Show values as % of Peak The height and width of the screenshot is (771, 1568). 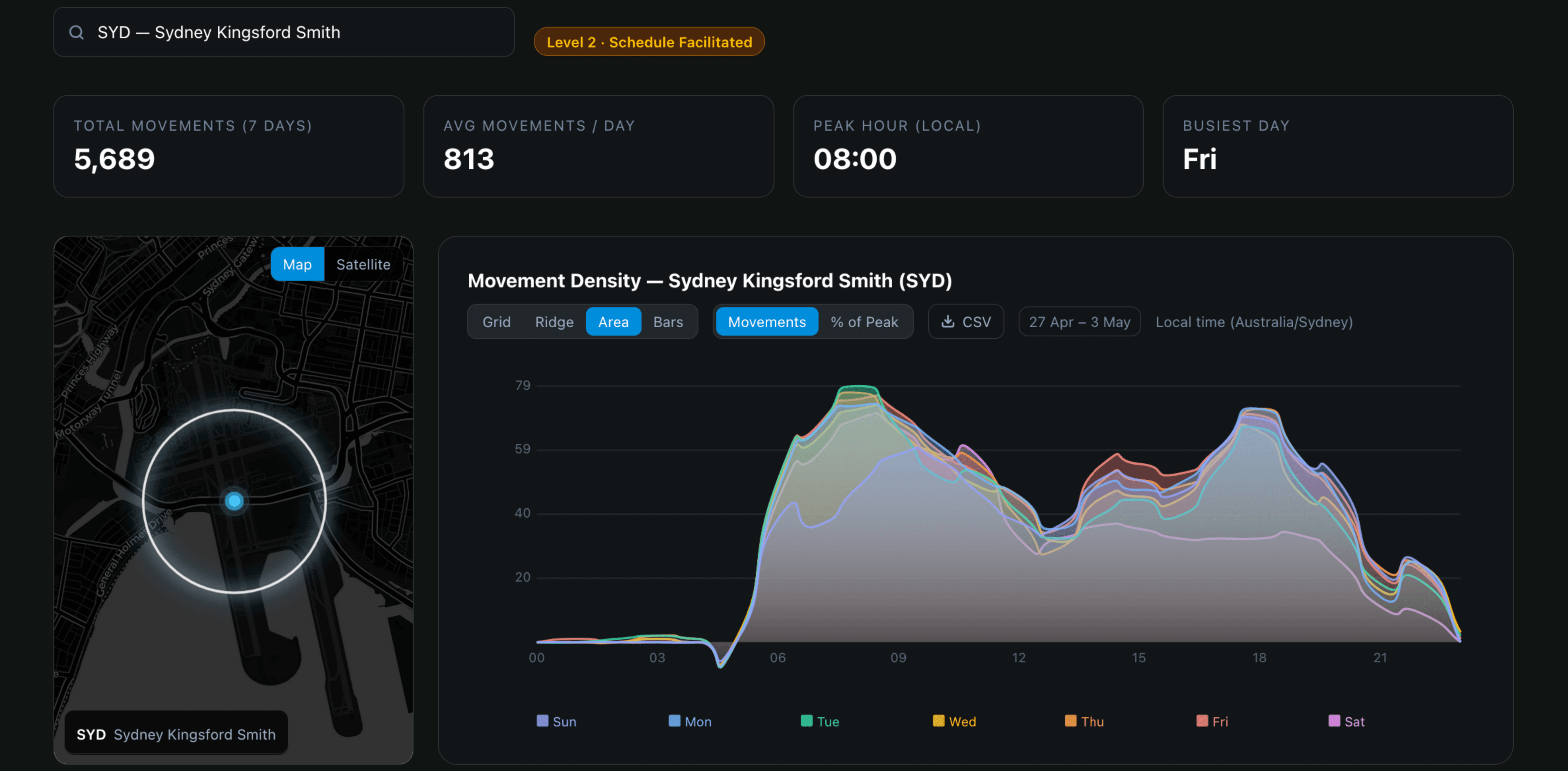[x=864, y=322]
